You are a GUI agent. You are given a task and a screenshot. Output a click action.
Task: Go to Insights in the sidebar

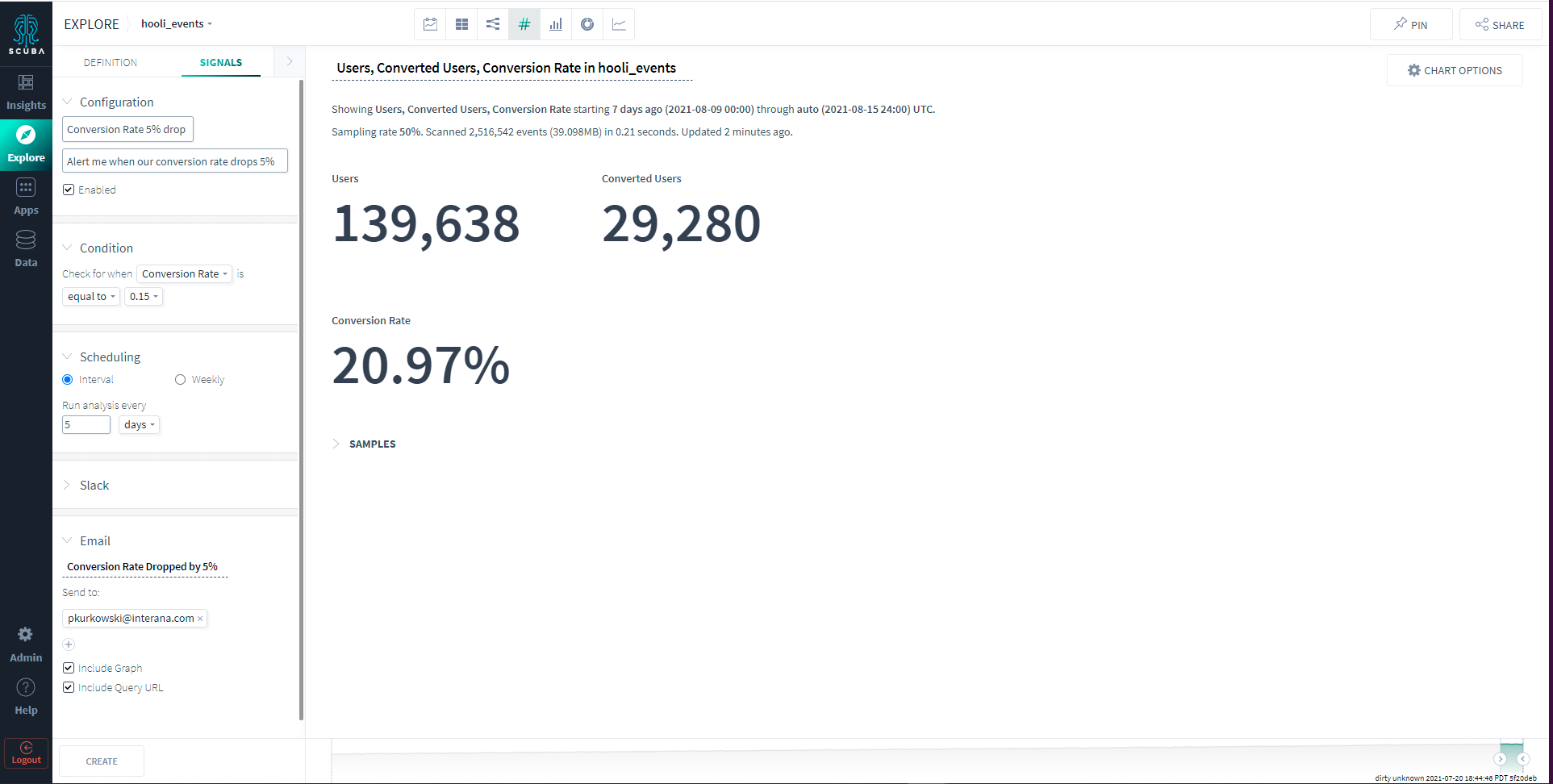[26, 93]
